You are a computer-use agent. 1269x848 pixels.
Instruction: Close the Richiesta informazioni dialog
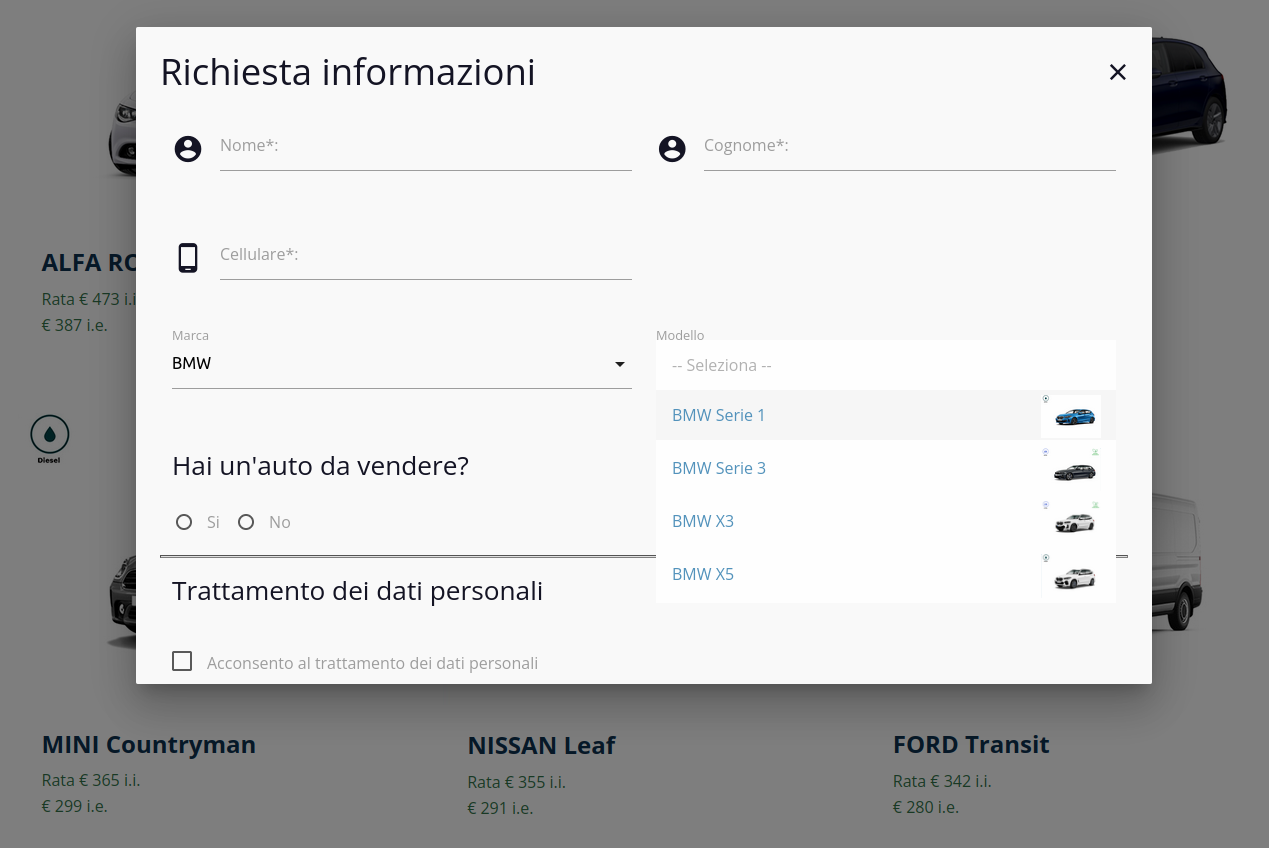tap(1118, 72)
